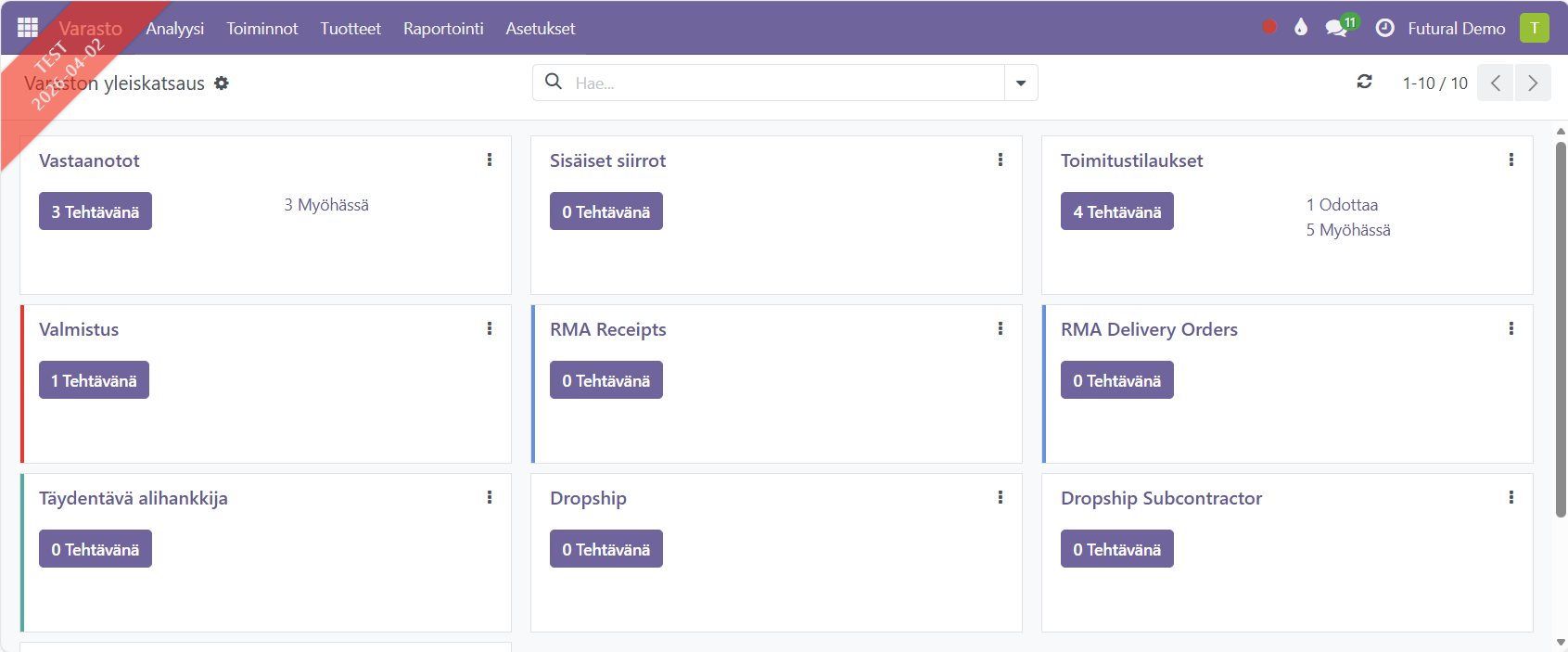
Task: Click the green T user avatar
Action: click(x=1534, y=28)
